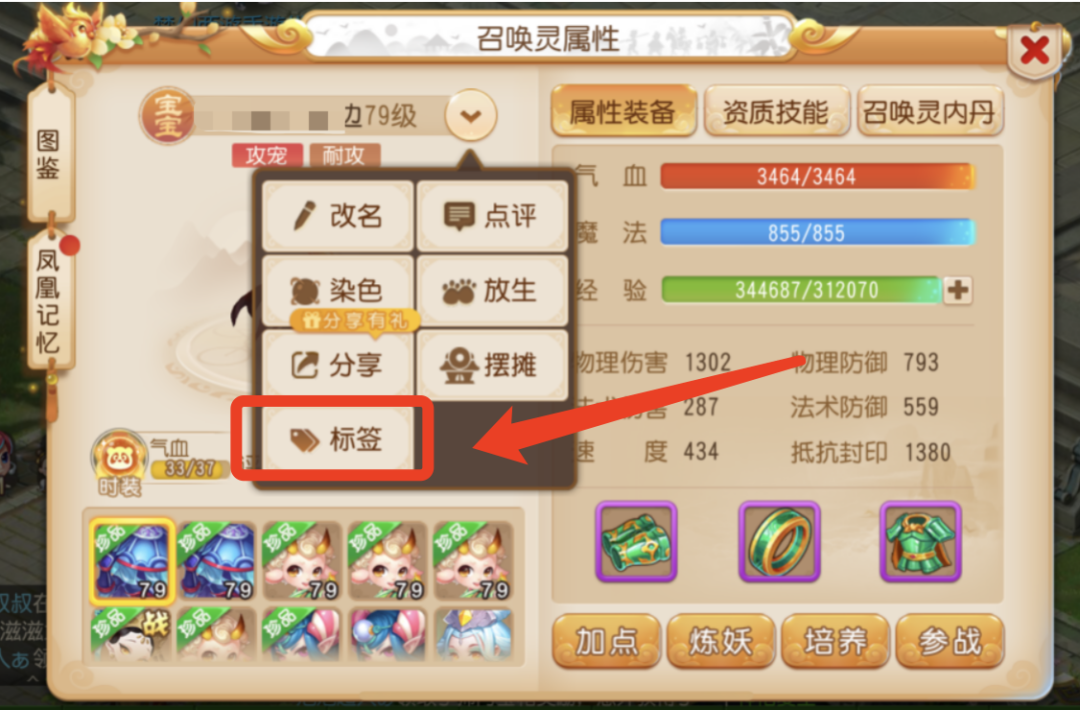Select the 标签 tag option
1080x710 pixels.
tap(338, 439)
